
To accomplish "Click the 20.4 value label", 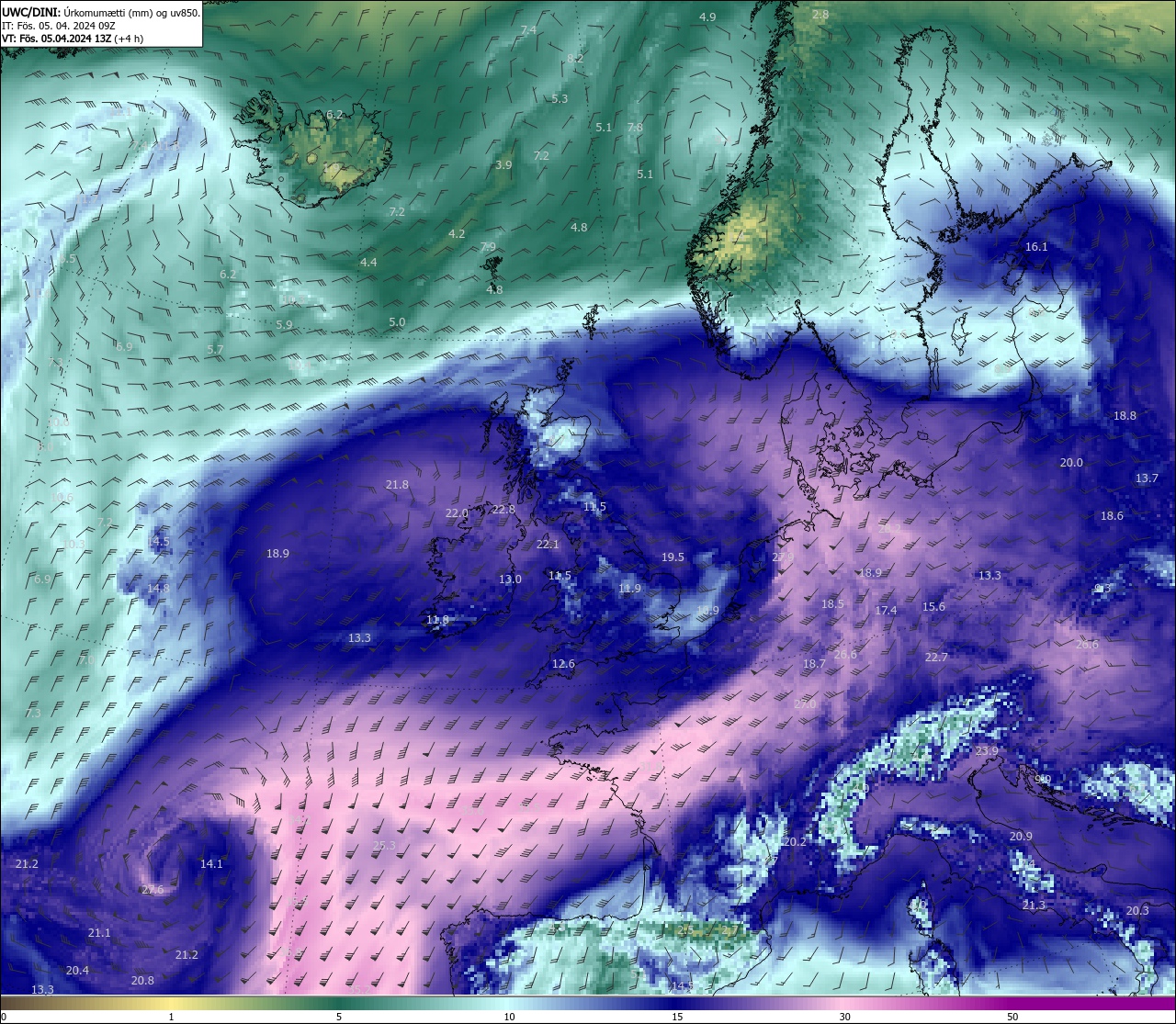I will pyautogui.click(x=77, y=971).
